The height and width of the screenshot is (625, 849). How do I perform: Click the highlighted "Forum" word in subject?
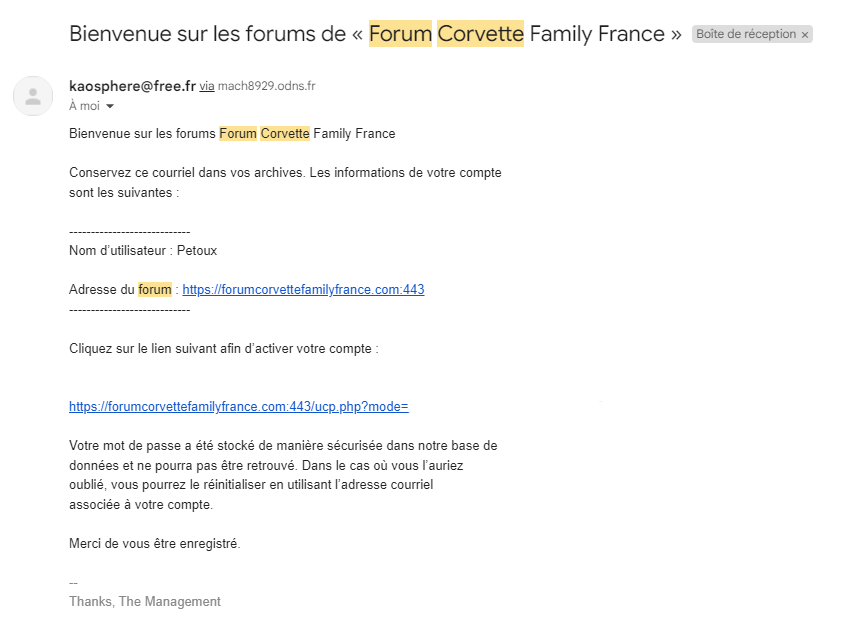pyautogui.click(x=400, y=33)
